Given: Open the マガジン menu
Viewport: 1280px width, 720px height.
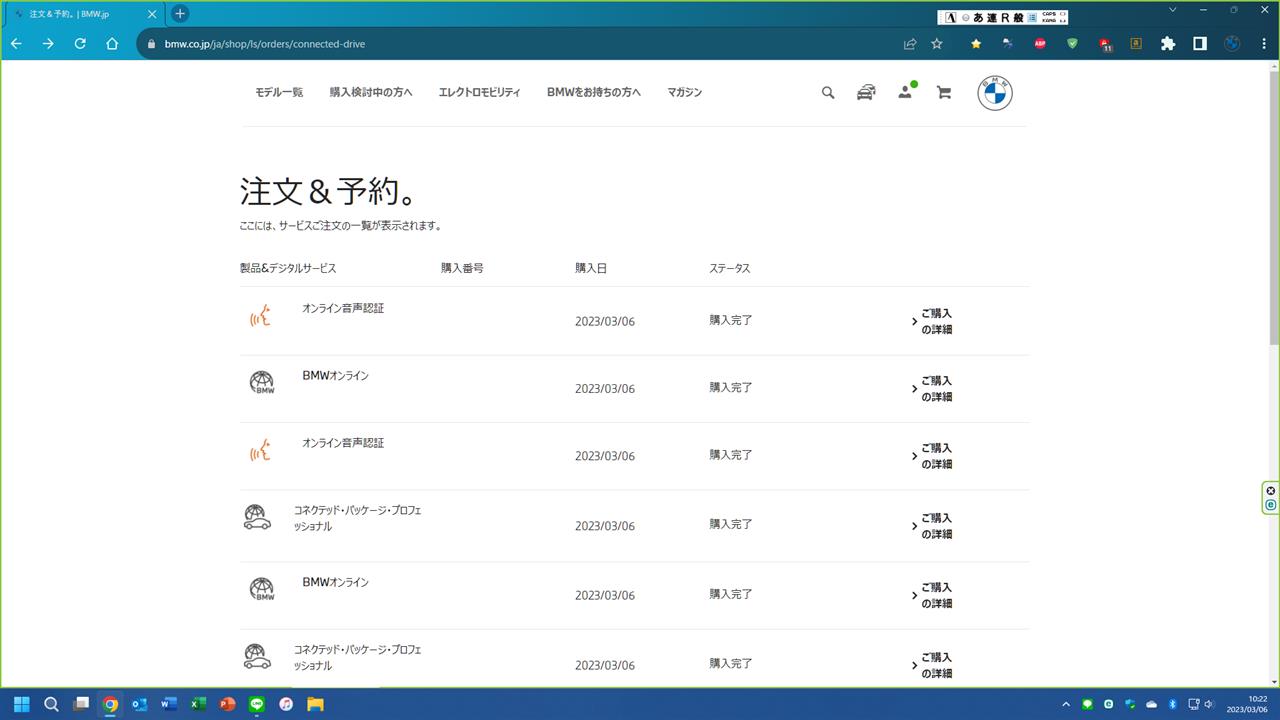Looking at the screenshot, I should tap(685, 92).
